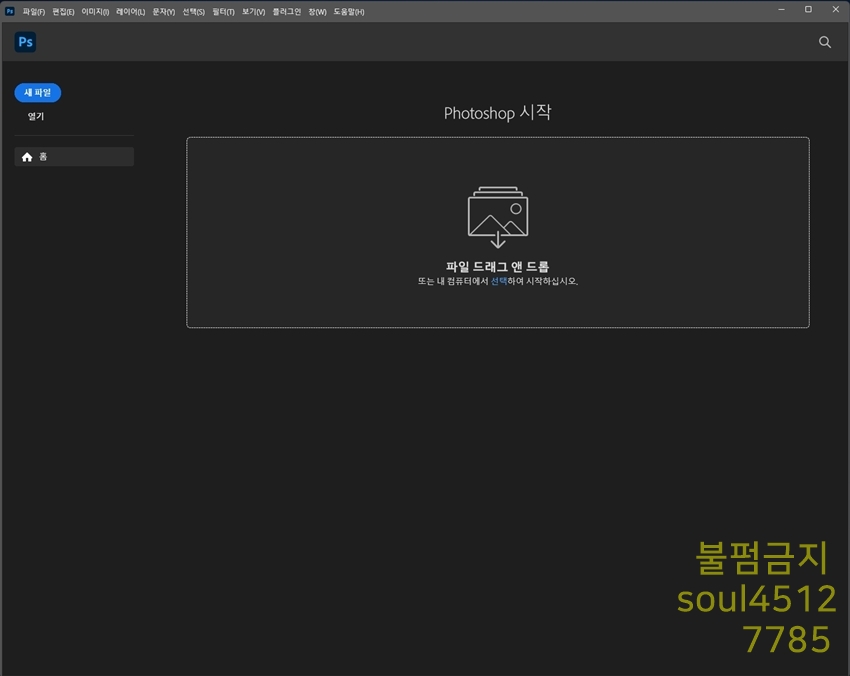
Task: Click the image stack drag-and-drop icon
Action: (497, 216)
